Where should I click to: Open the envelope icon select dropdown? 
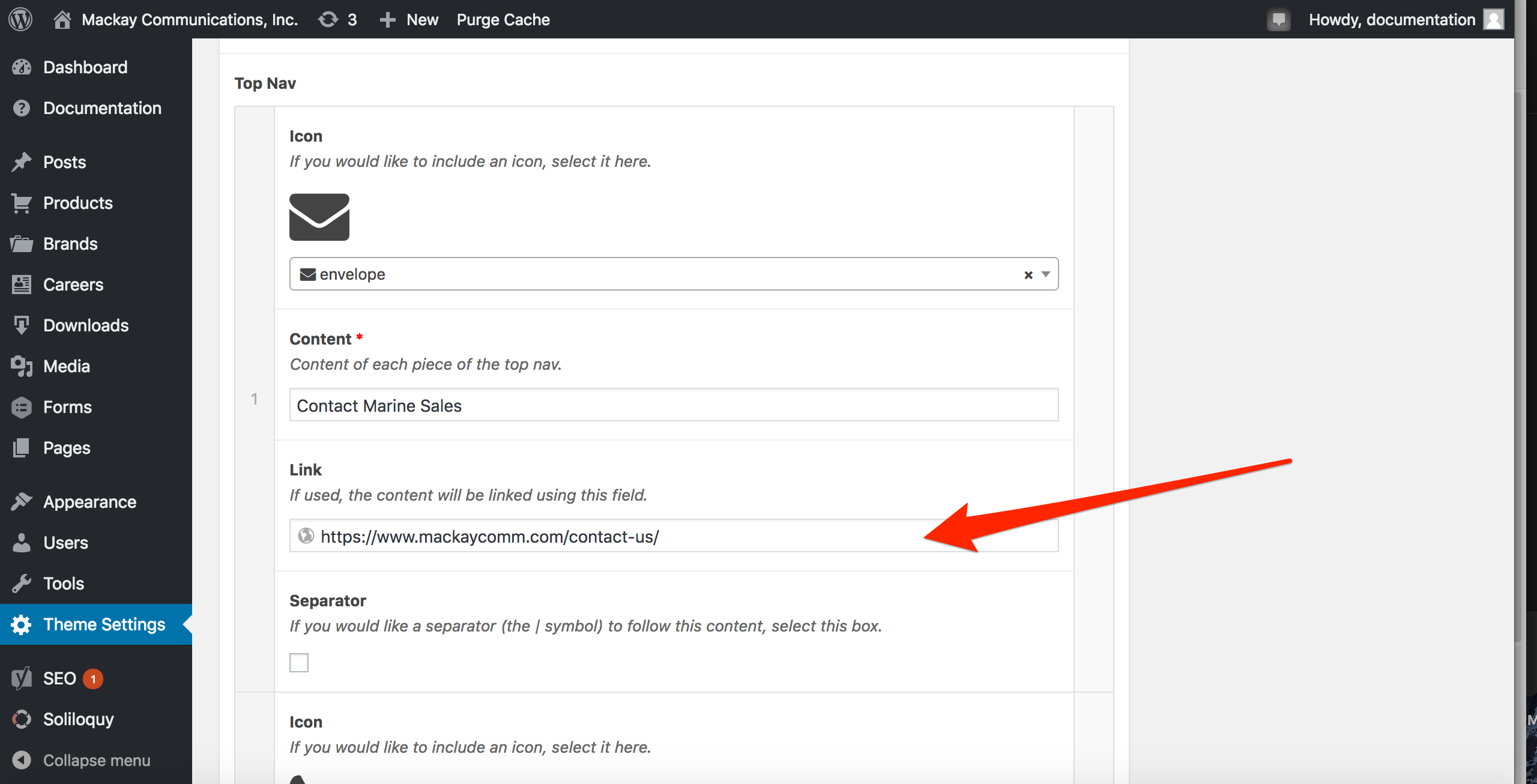pyautogui.click(x=674, y=274)
